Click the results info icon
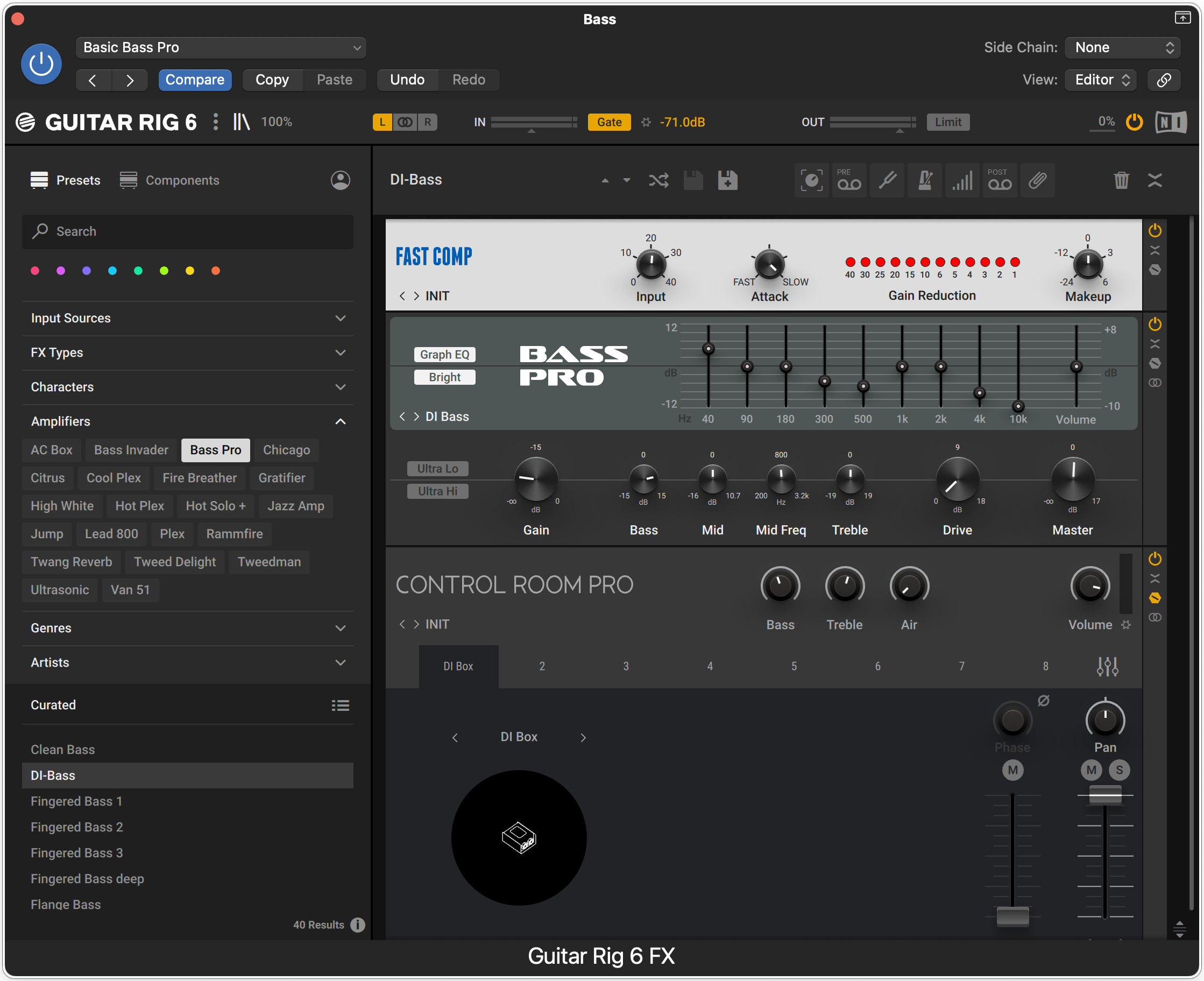This screenshot has width=1204, height=981. [358, 925]
